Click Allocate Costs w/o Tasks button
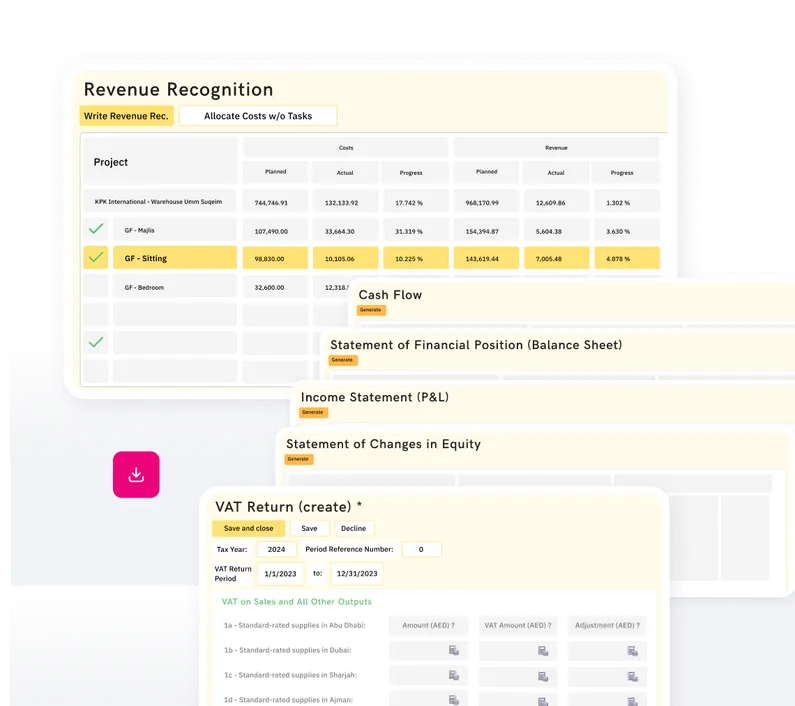This screenshot has width=795, height=706. pos(258,116)
